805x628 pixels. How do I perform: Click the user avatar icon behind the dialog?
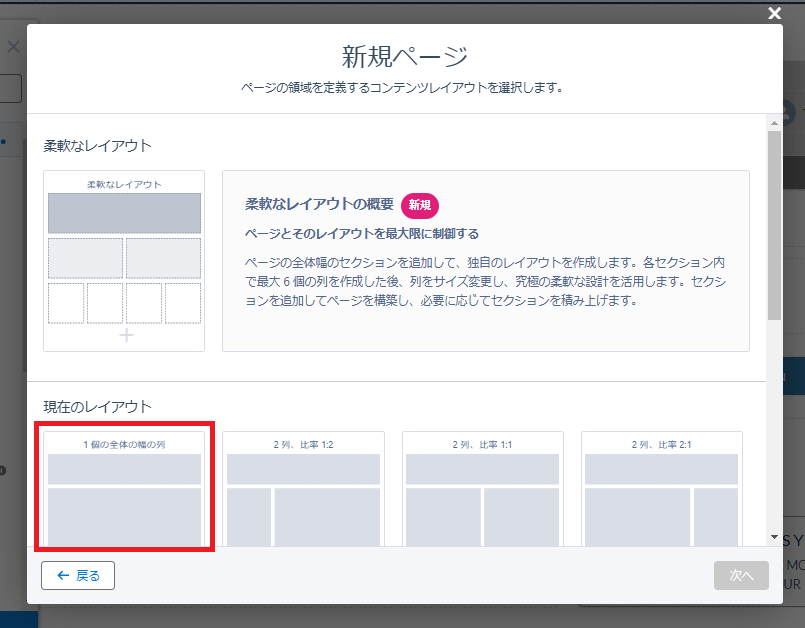pos(792,111)
